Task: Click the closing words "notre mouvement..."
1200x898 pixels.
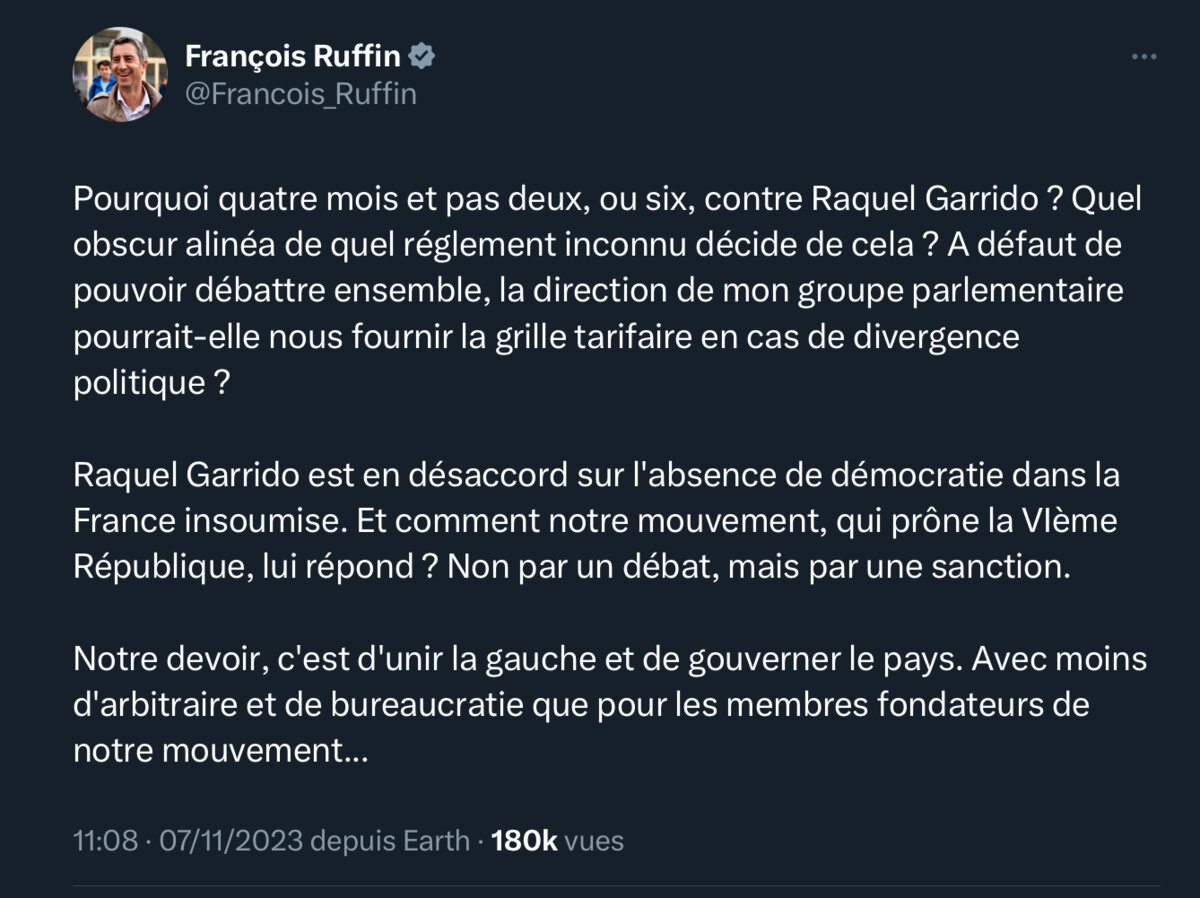Action: [x=220, y=750]
